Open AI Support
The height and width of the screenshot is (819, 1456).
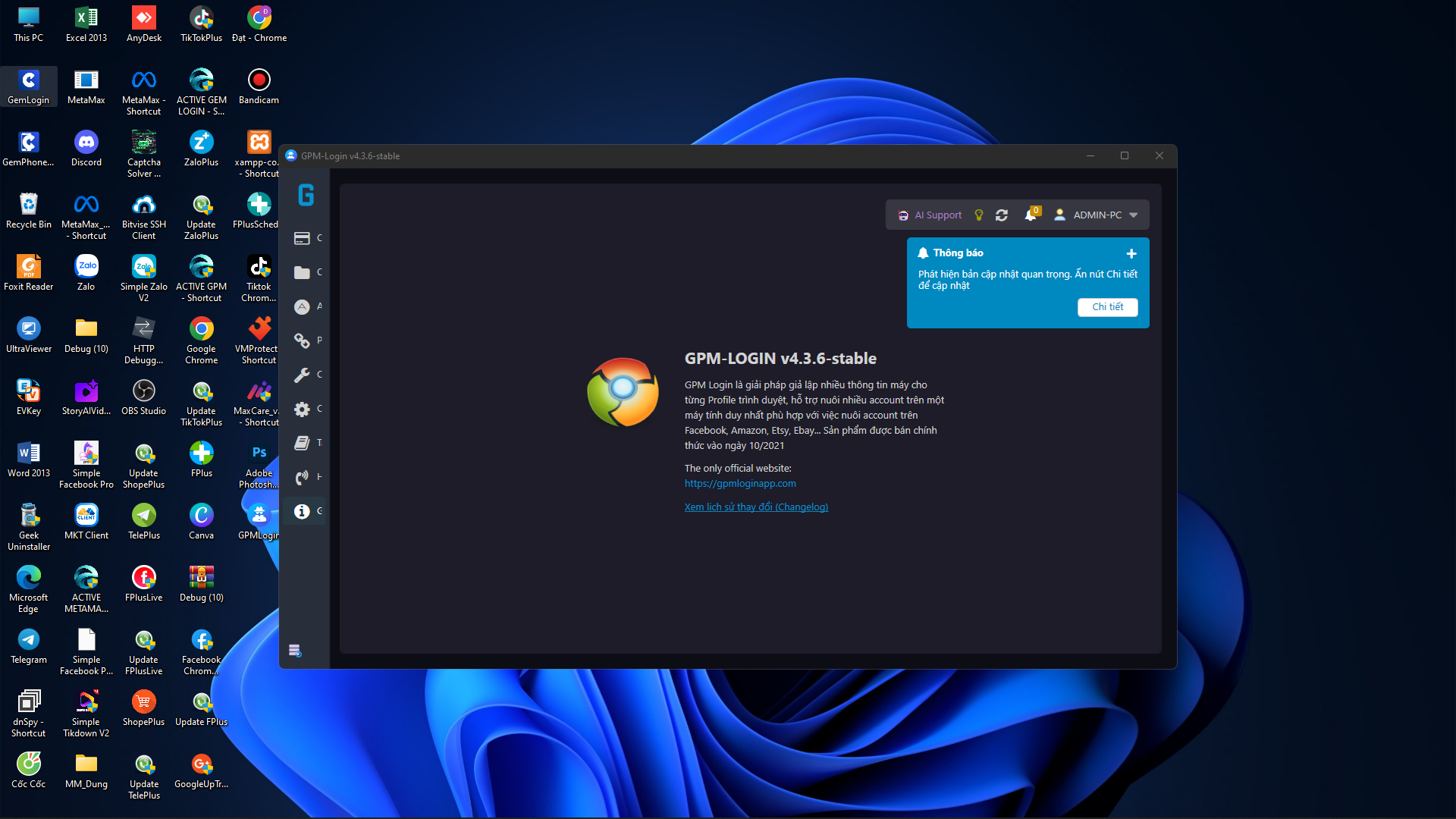tap(930, 215)
